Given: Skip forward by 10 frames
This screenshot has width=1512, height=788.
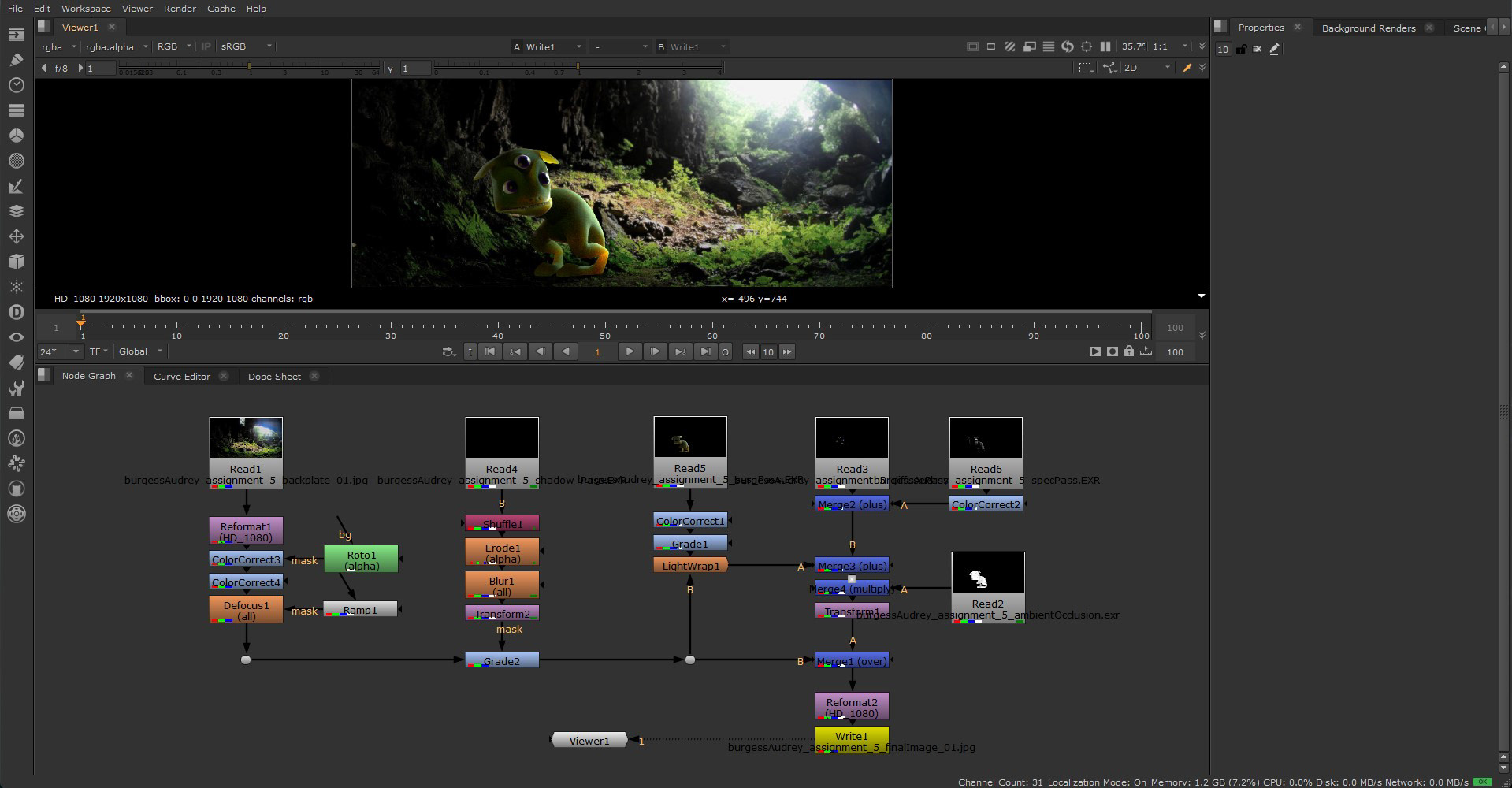Looking at the screenshot, I should [787, 351].
